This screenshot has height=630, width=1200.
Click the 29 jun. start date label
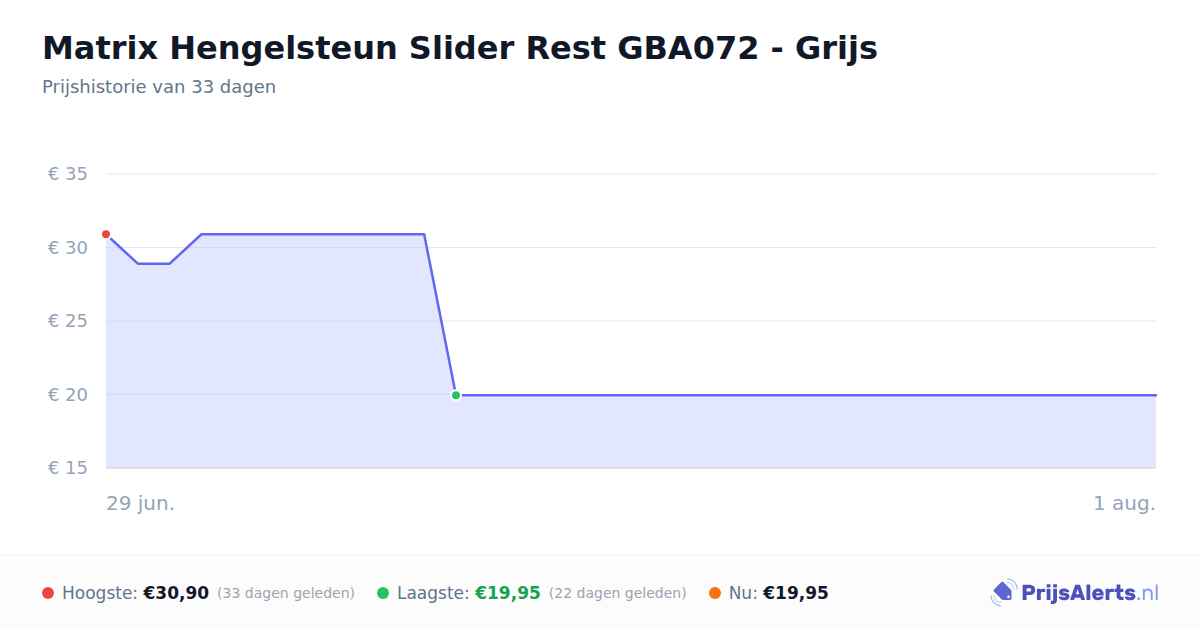[x=141, y=503]
